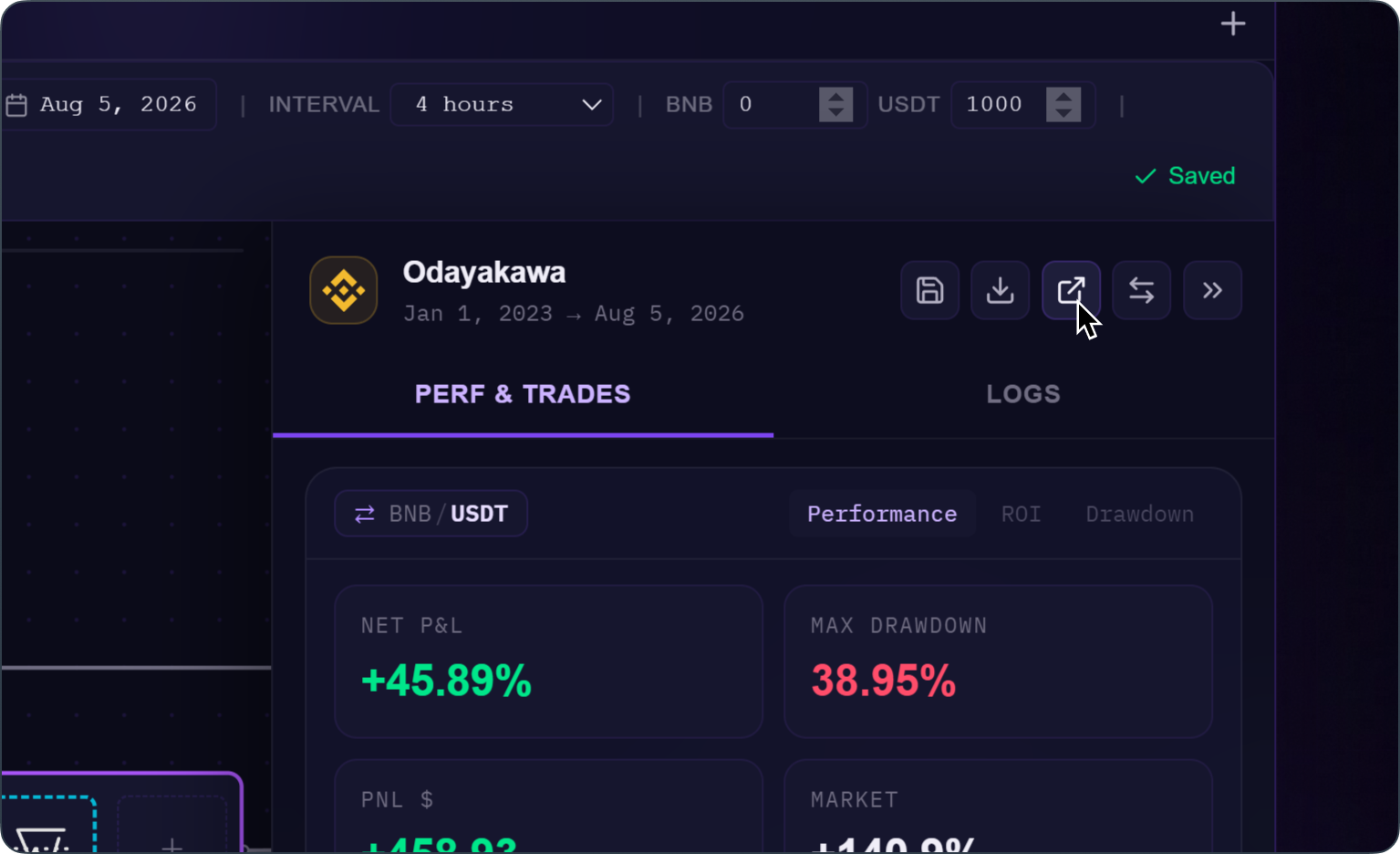Open backtest in external window icon
The width and height of the screenshot is (1400, 854).
[x=1071, y=290]
